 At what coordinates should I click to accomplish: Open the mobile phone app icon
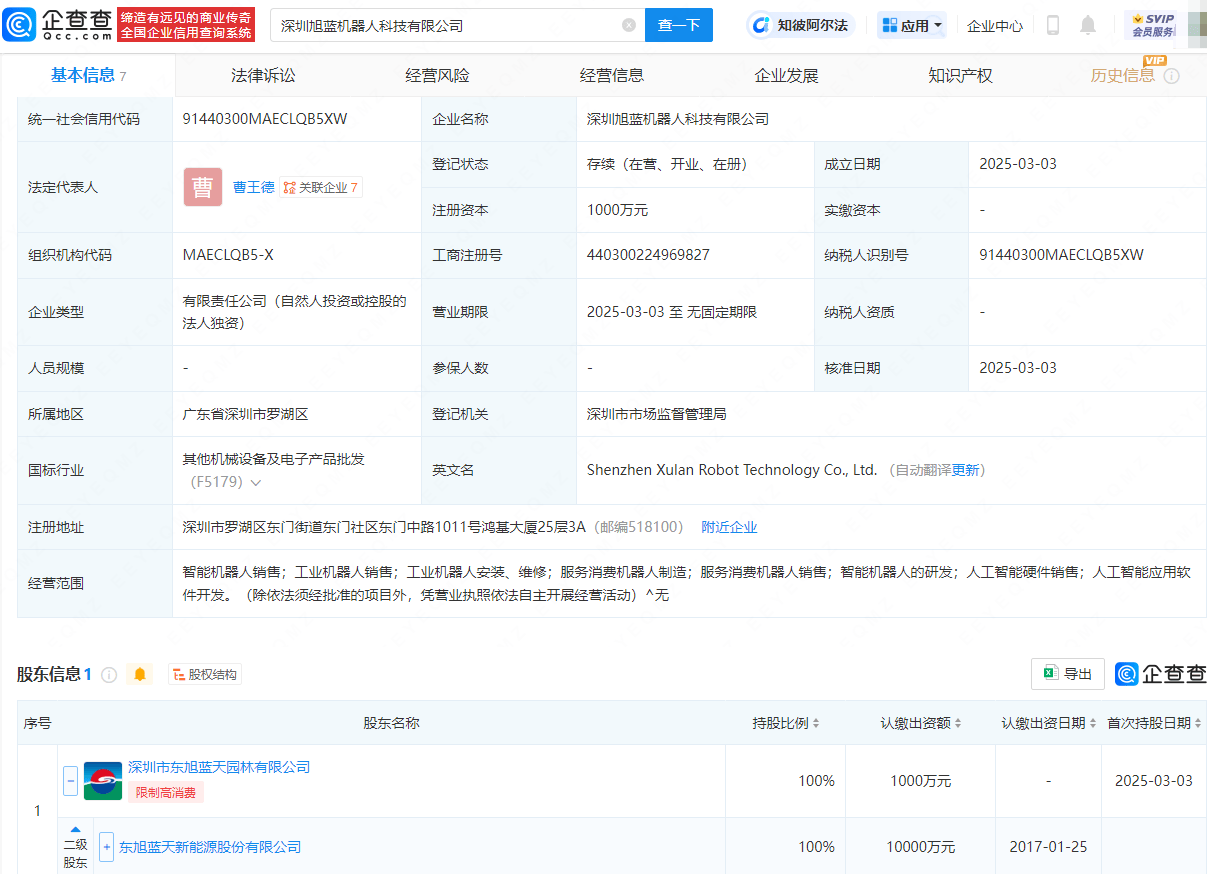[1053, 25]
